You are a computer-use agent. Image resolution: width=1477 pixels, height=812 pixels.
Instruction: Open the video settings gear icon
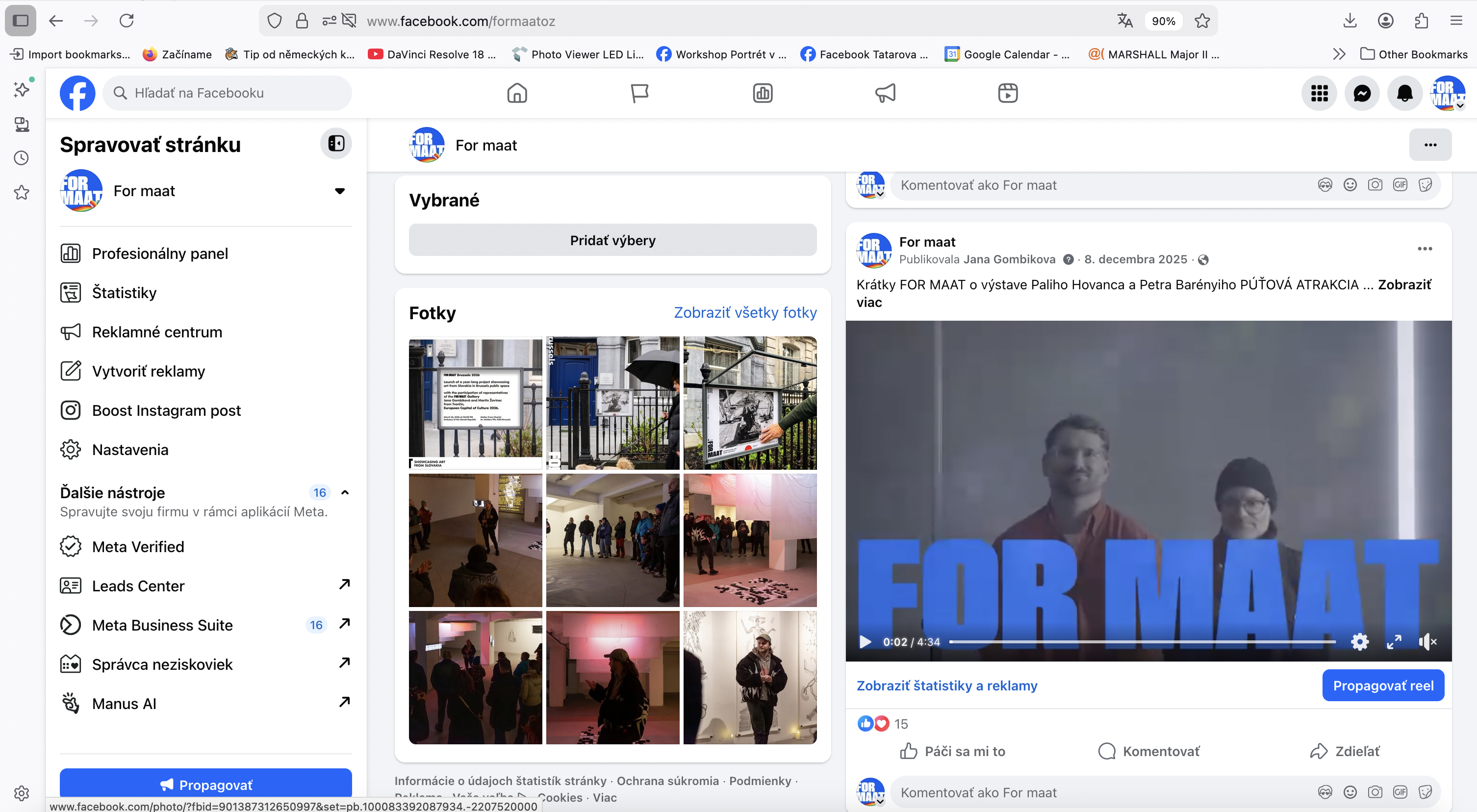click(x=1359, y=642)
